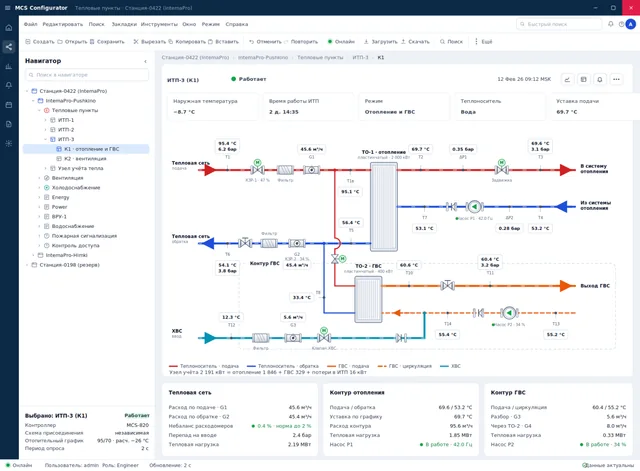The width and height of the screenshot is (640, 471).
Task: Go to Home in left sidebar
Action: click(9, 28)
